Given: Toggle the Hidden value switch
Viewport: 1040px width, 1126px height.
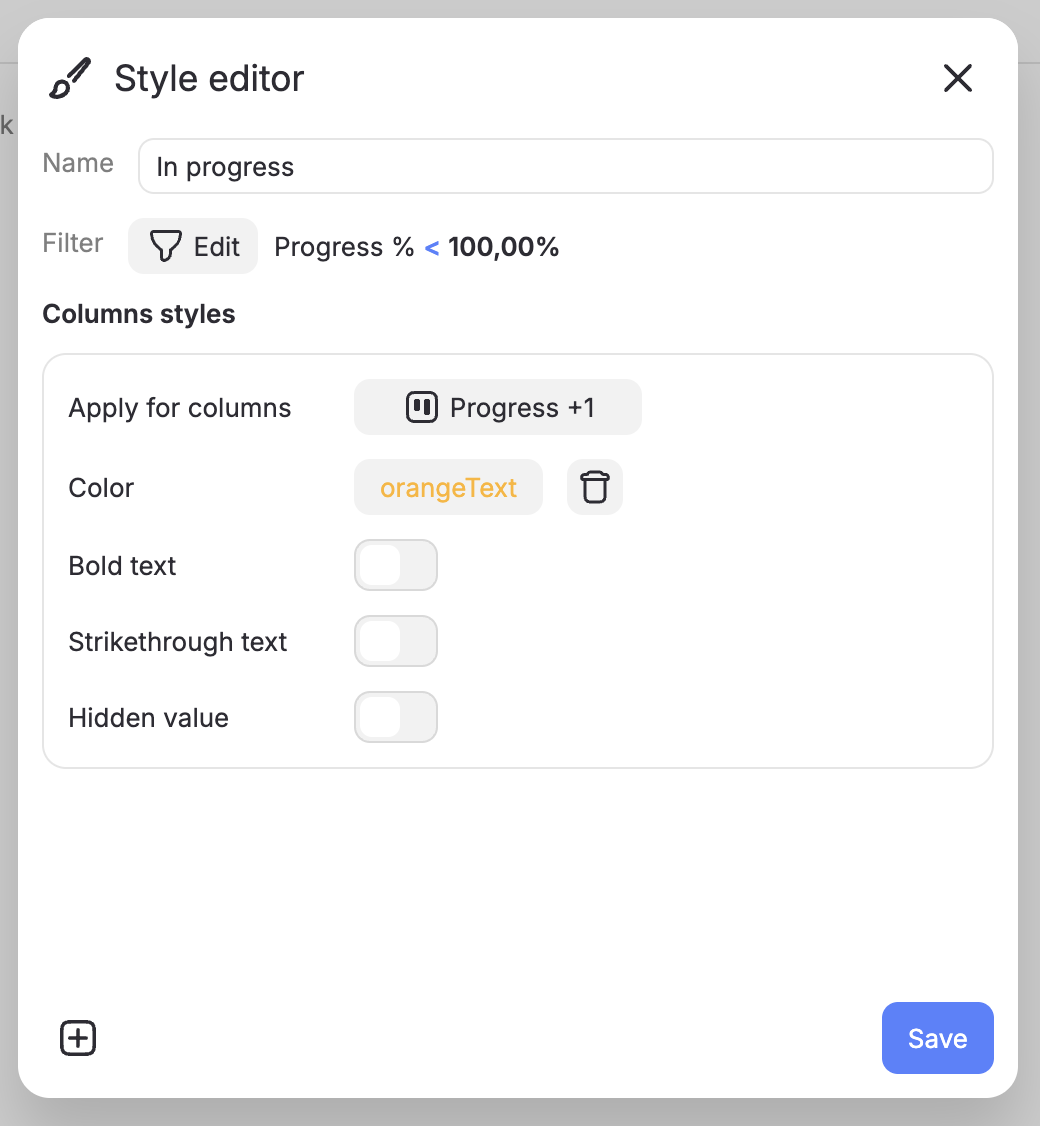Looking at the screenshot, I should coord(396,718).
